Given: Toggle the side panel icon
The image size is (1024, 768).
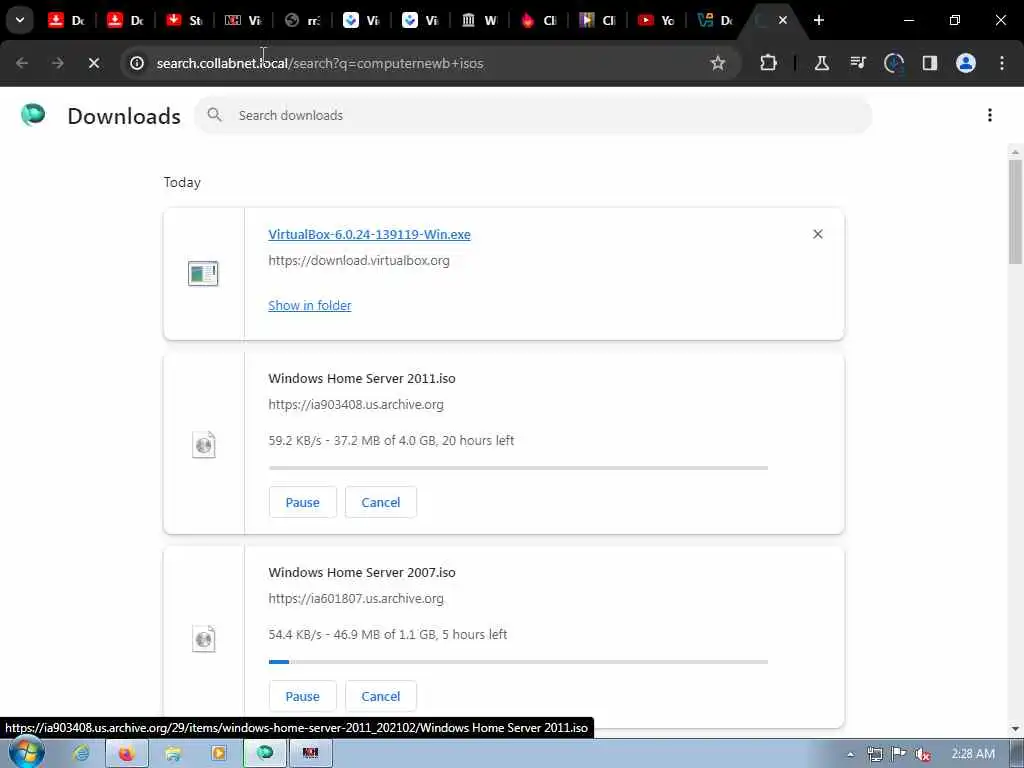Looking at the screenshot, I should click(929, 63).
